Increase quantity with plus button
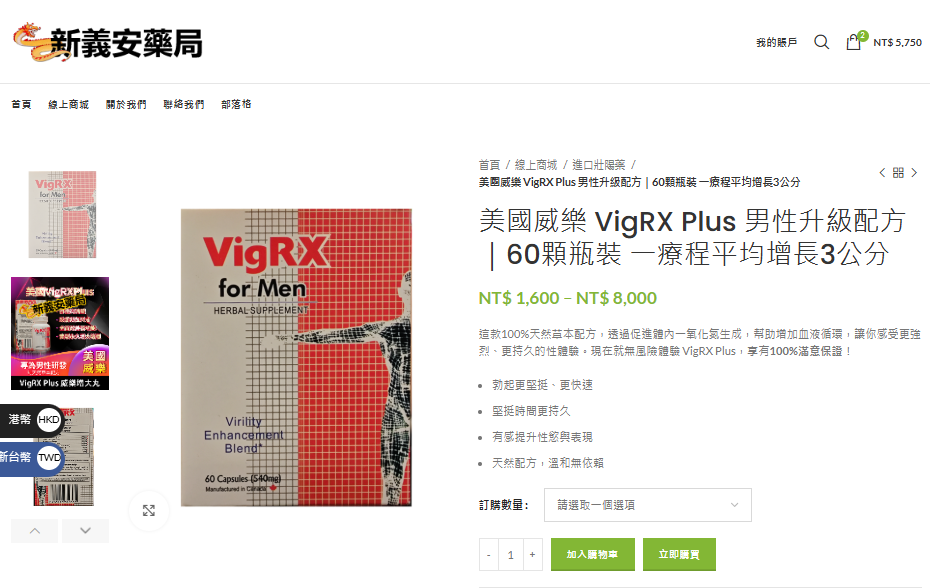 [x=533, y=555]
